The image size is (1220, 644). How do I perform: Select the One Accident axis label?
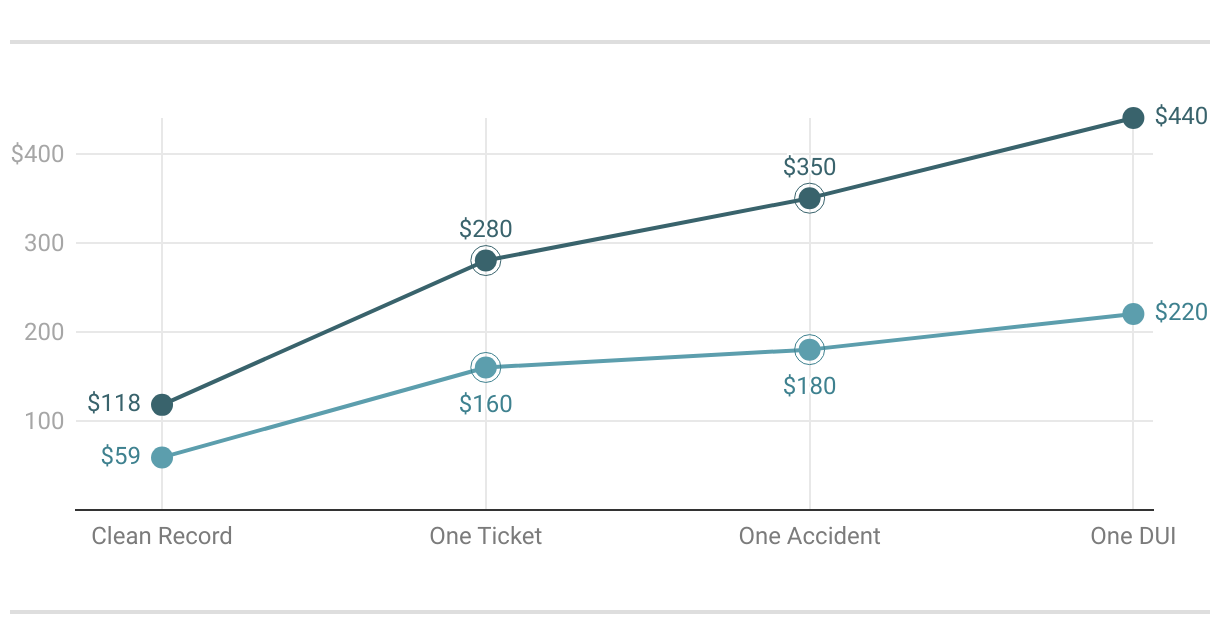point(810,536)
